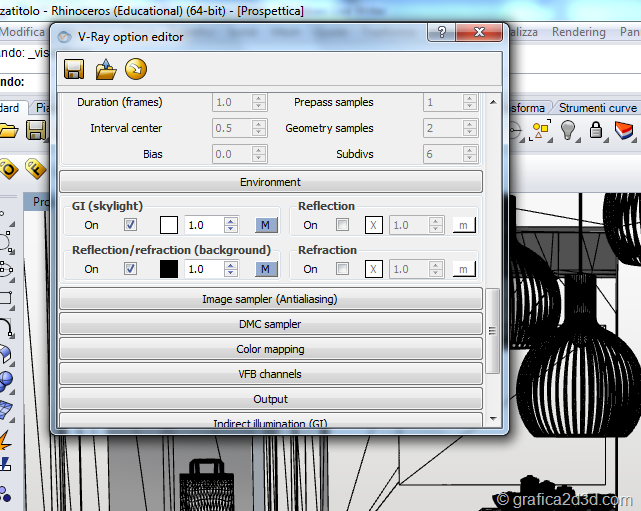This screenshot has width=641, height=511.
Task: Select the blue spheres tool in left sidebar
Action: coord(6,382)
